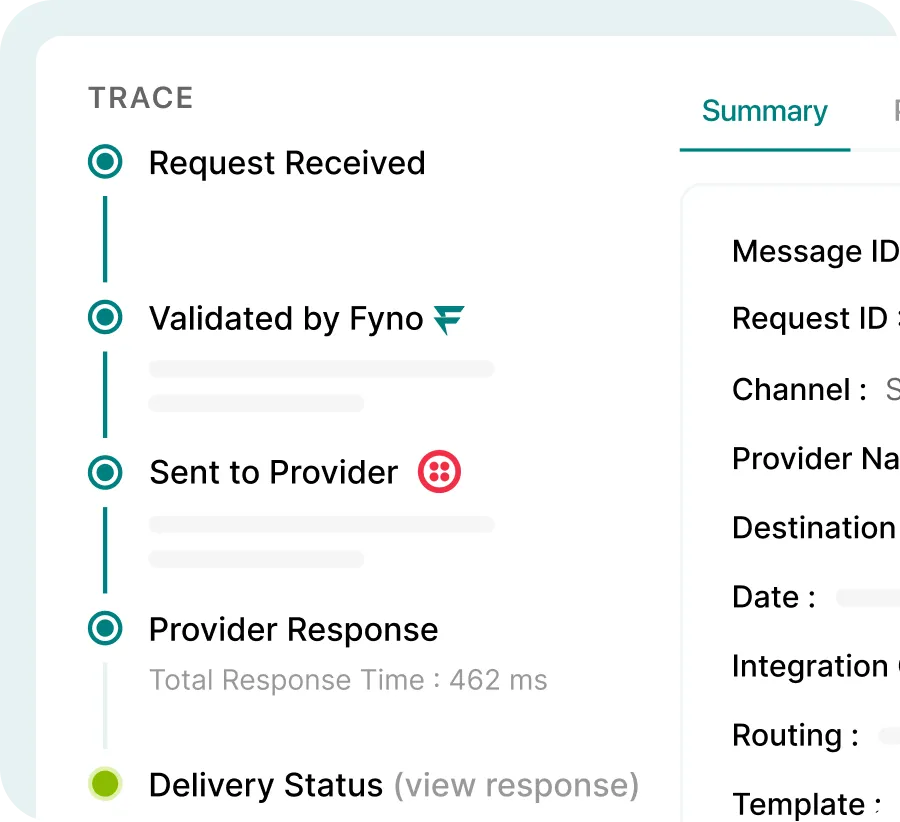Select the Request Received label
900x822 pixels.
[287, 163]
